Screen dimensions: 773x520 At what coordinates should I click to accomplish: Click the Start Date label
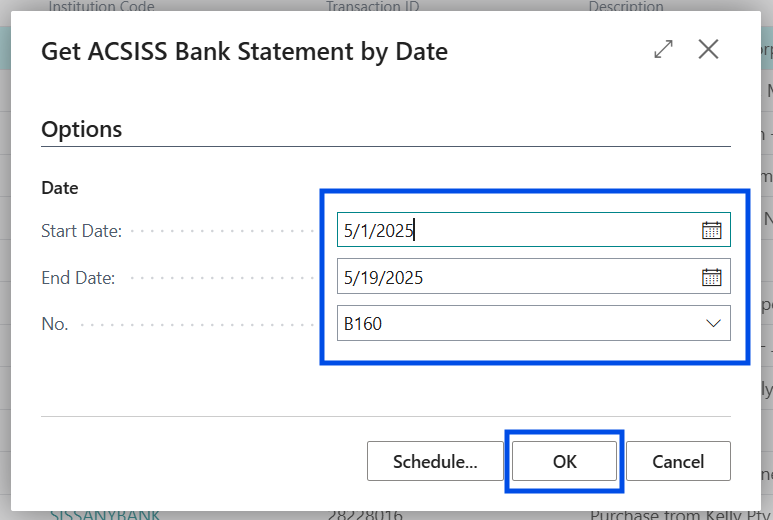81,231
